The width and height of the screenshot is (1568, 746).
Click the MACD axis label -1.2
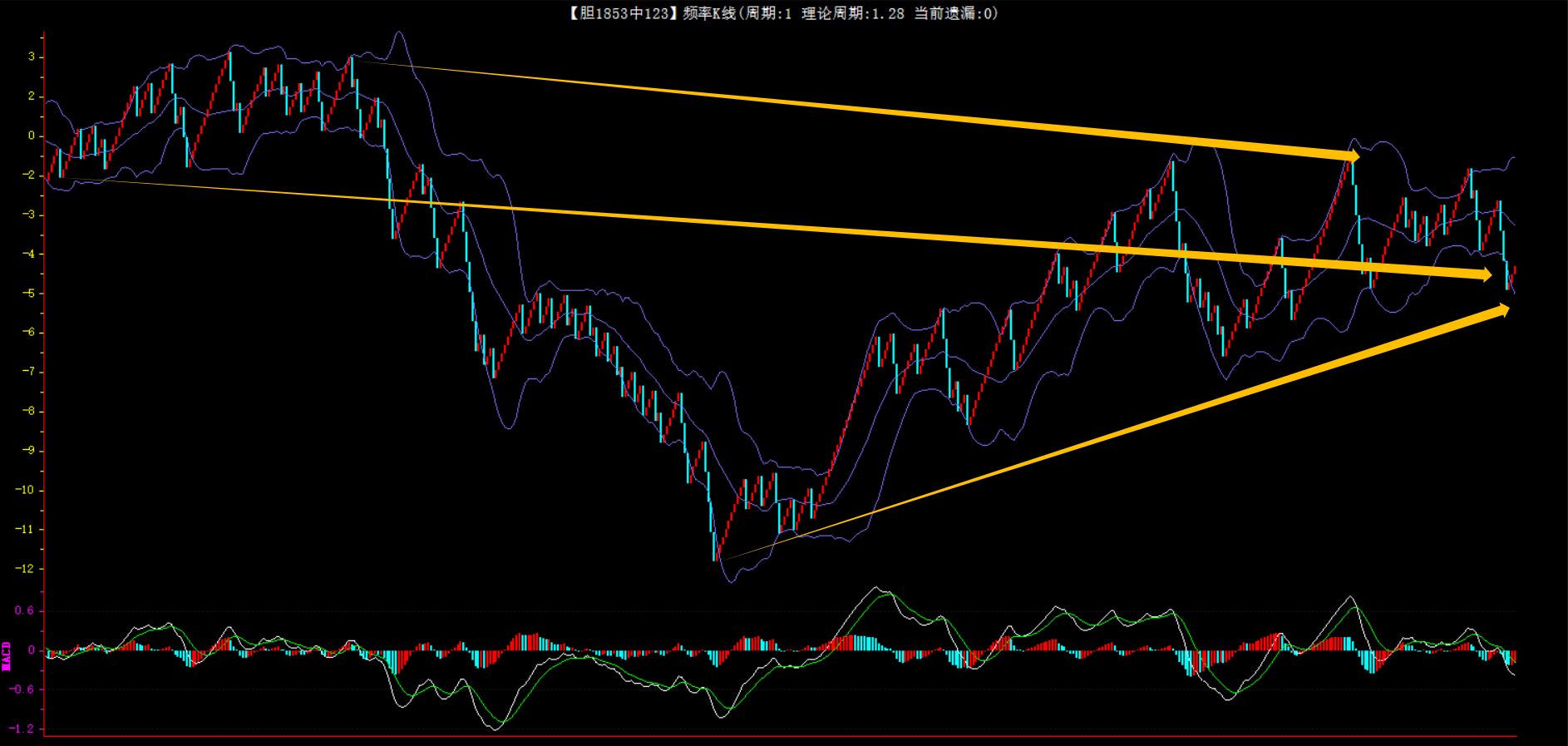click(22, 729)
